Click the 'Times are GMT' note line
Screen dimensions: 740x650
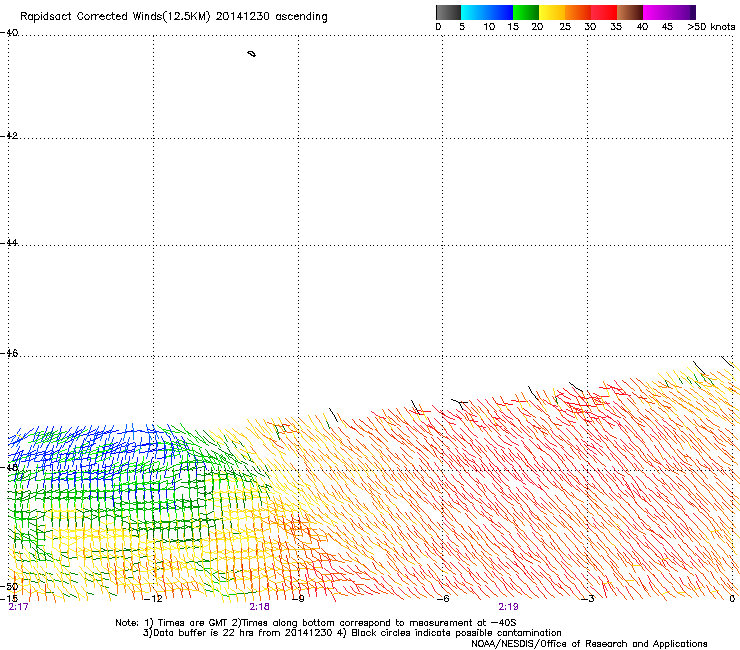[x=315, y=623]
